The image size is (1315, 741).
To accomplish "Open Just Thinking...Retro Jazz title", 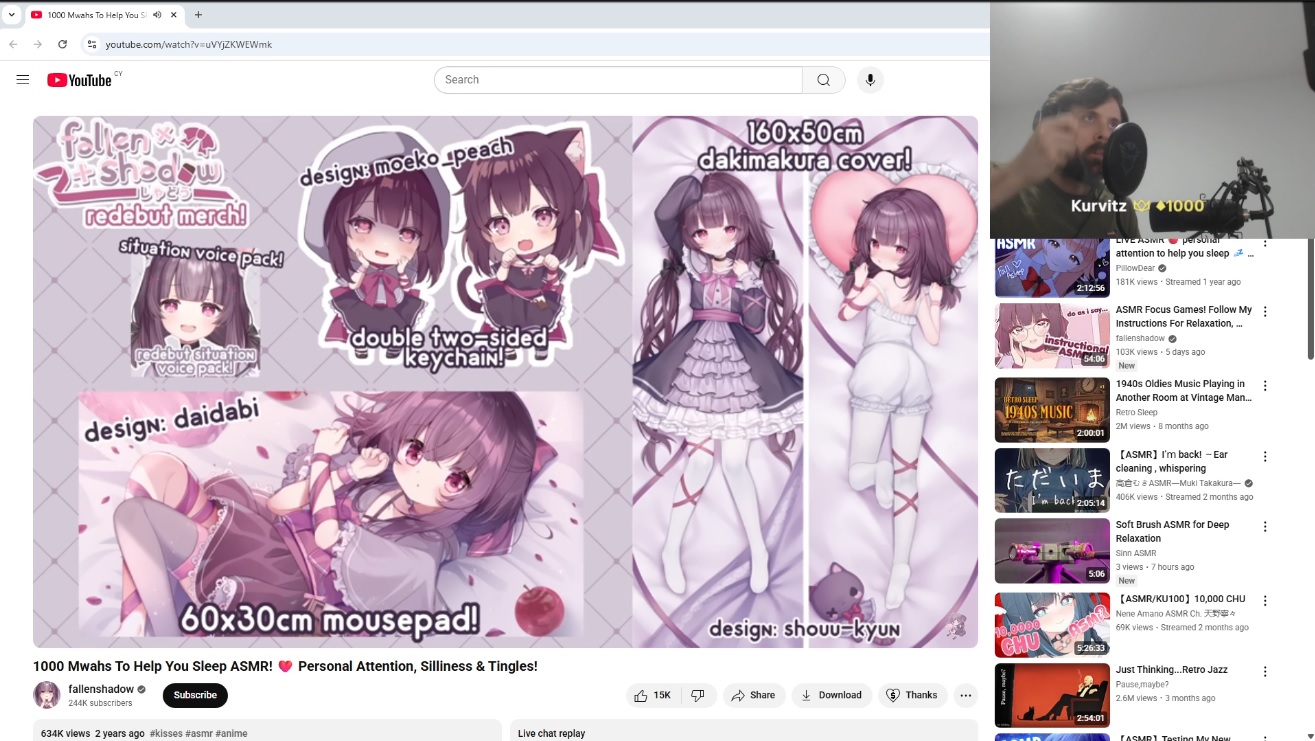I will click(1172, 670).
